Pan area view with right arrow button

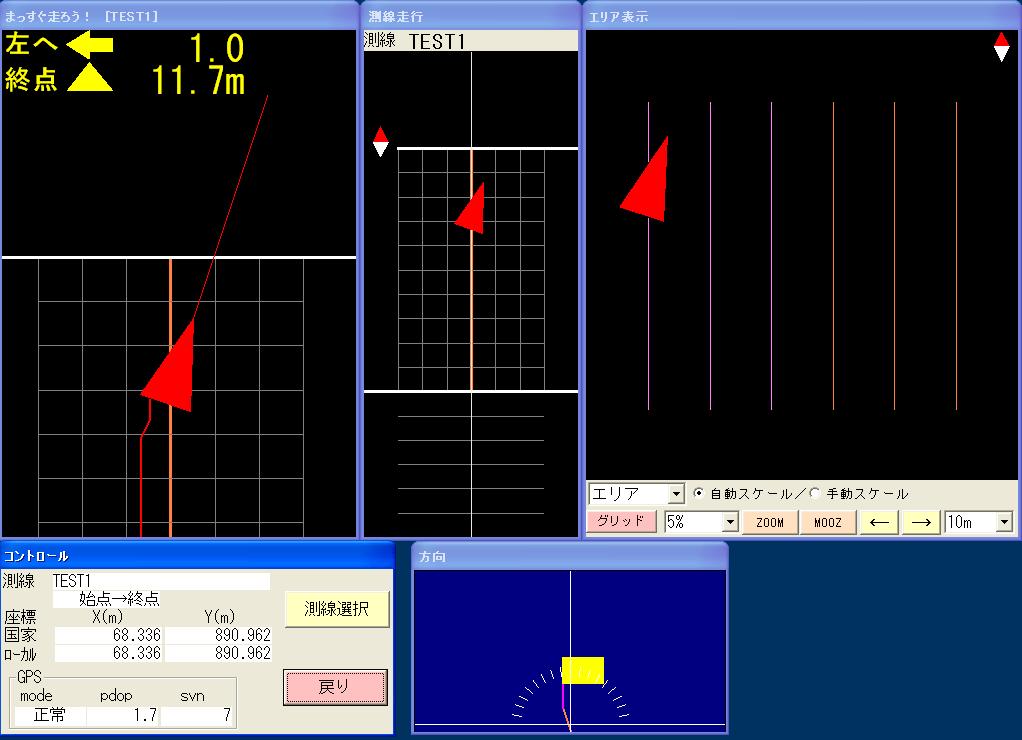(921, 522)
